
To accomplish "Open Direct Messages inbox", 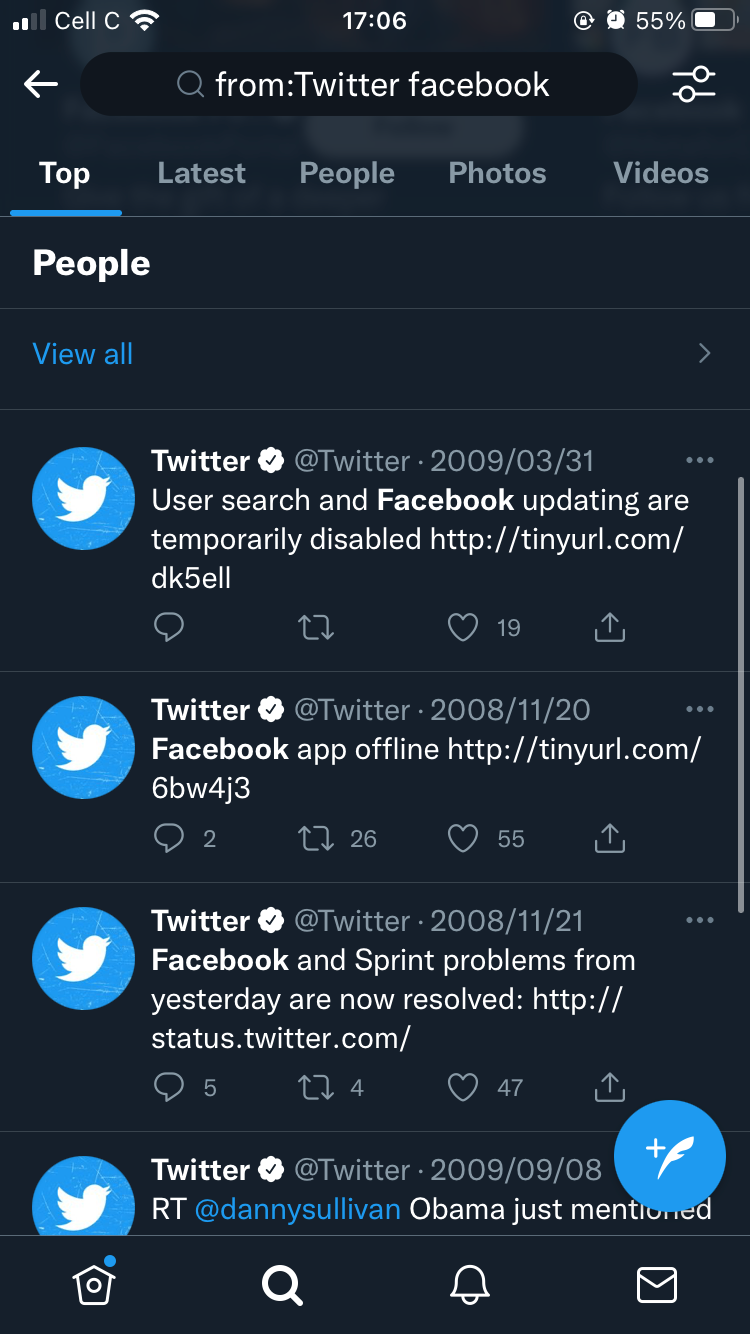I will (656, 1286).
